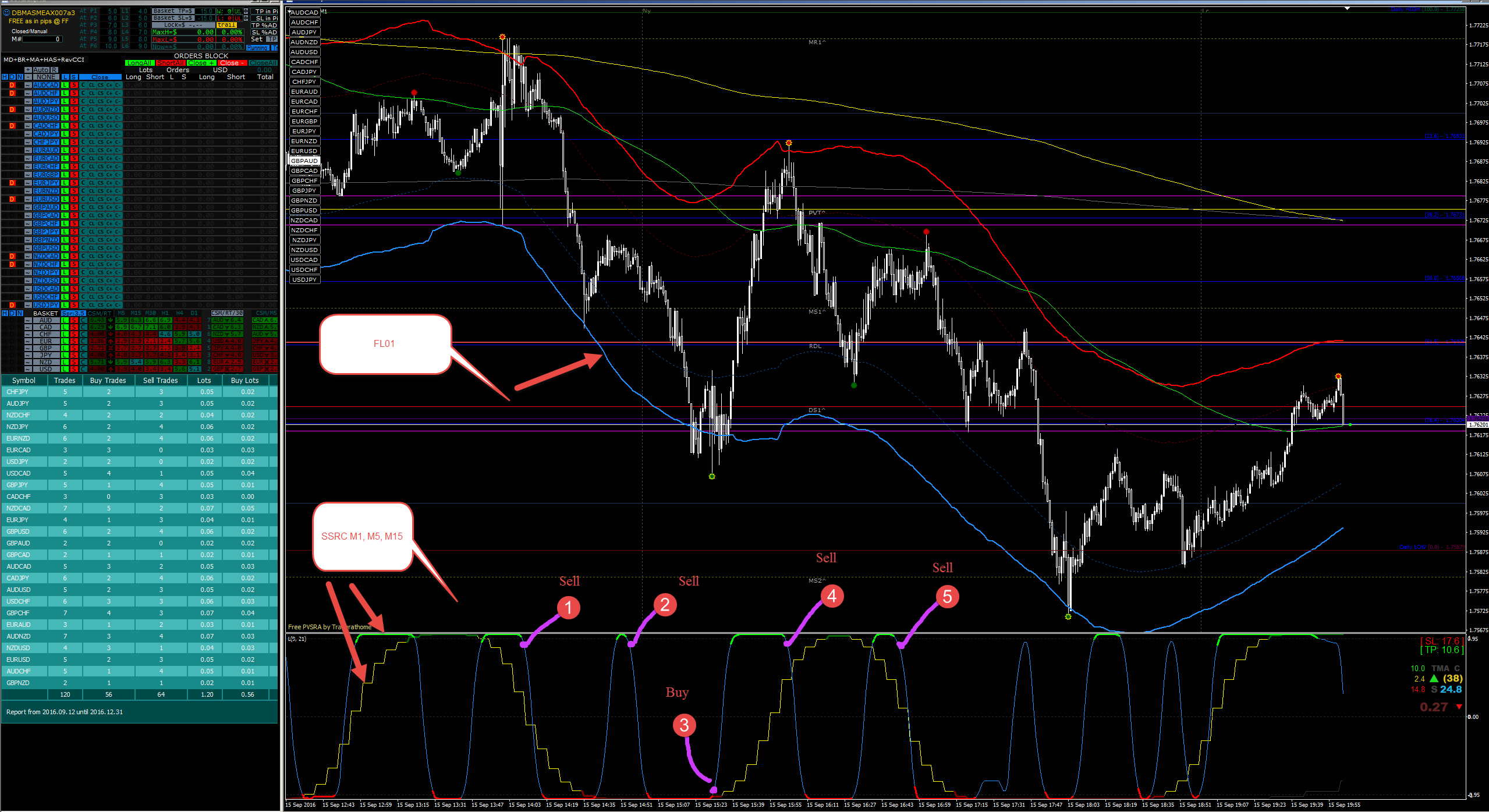Click the red S button for AUDCHF
This screenshot has height=812, width=1489.
point(74,93)
